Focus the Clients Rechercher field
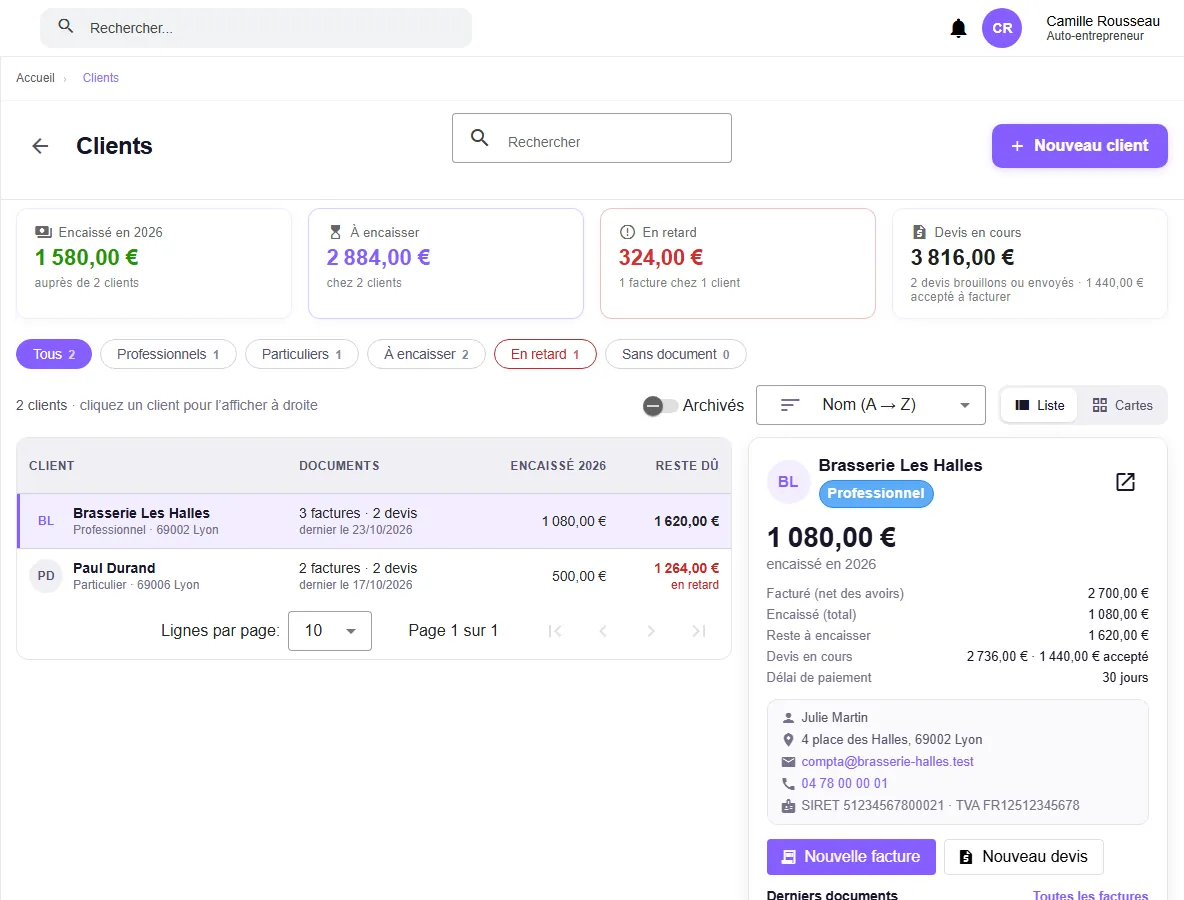The height and width of the screenshot is (900, 1184). 592,138
